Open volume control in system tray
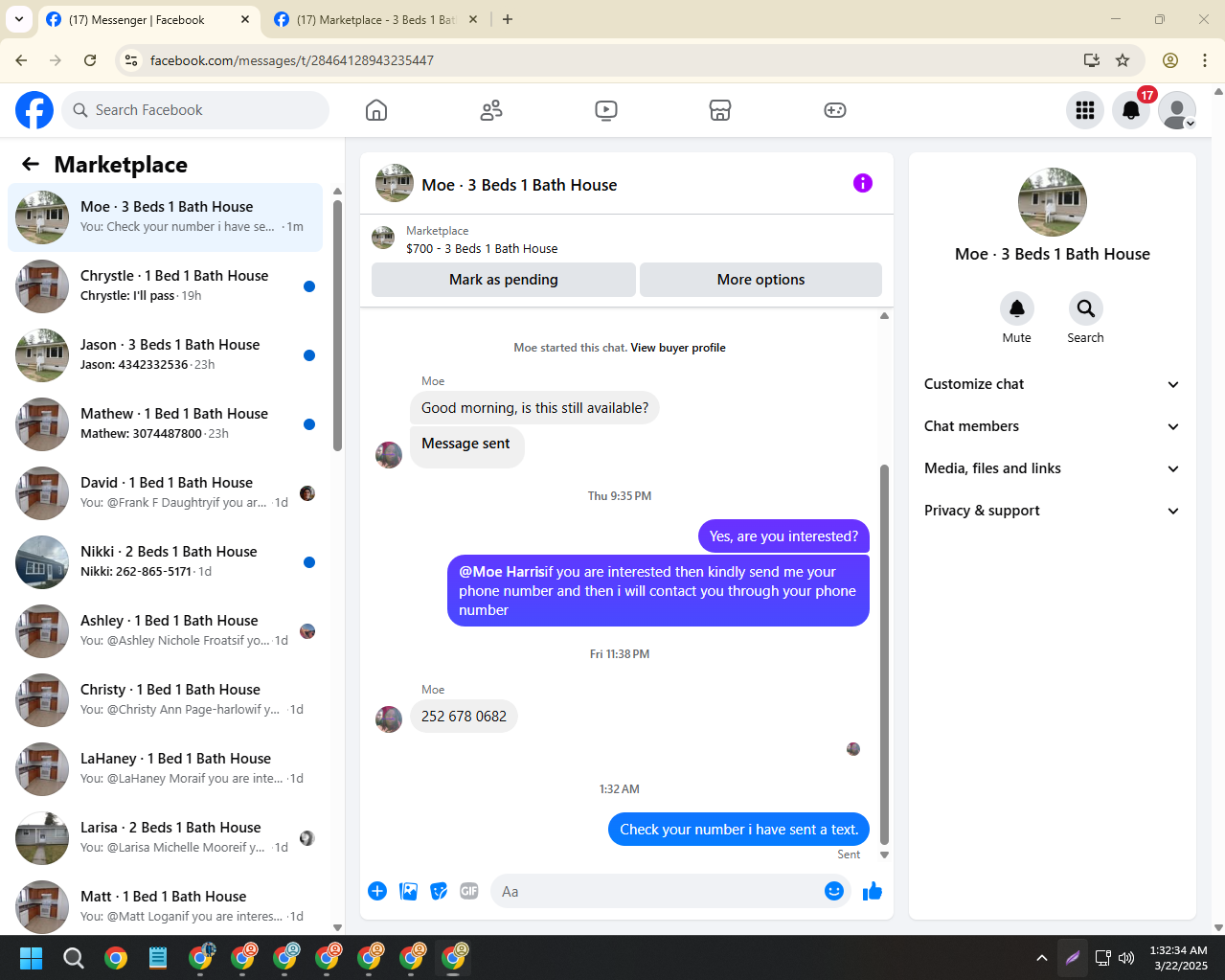 click(x=1126, y=958)
